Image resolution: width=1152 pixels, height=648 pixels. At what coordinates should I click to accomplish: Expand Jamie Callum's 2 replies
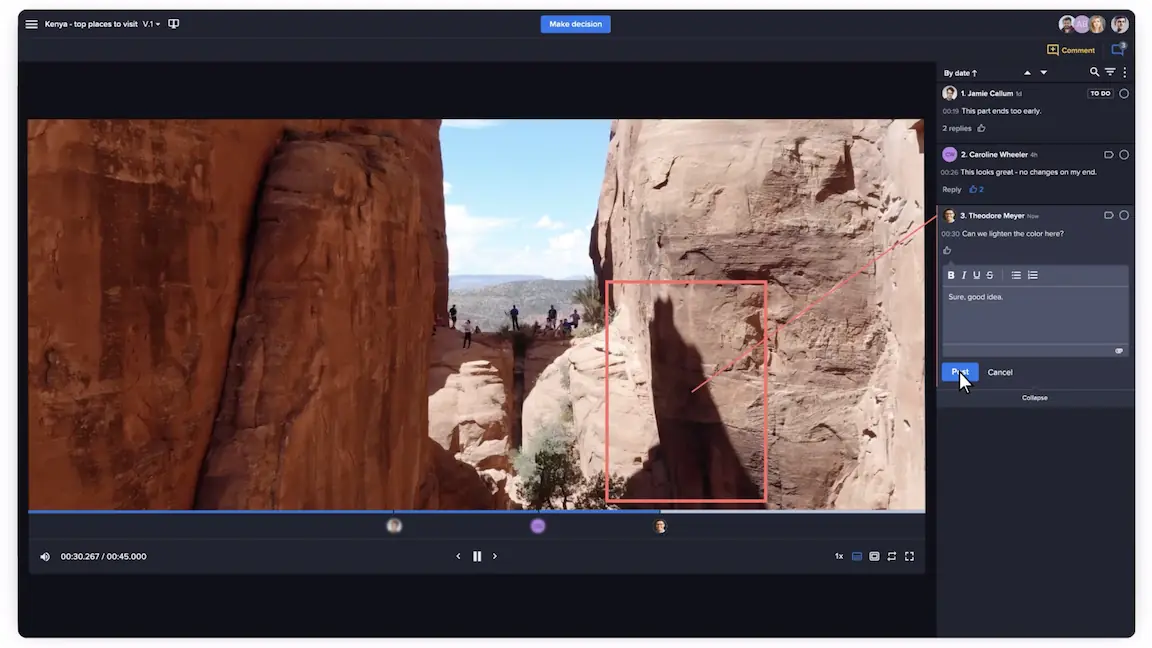[957, 128]
